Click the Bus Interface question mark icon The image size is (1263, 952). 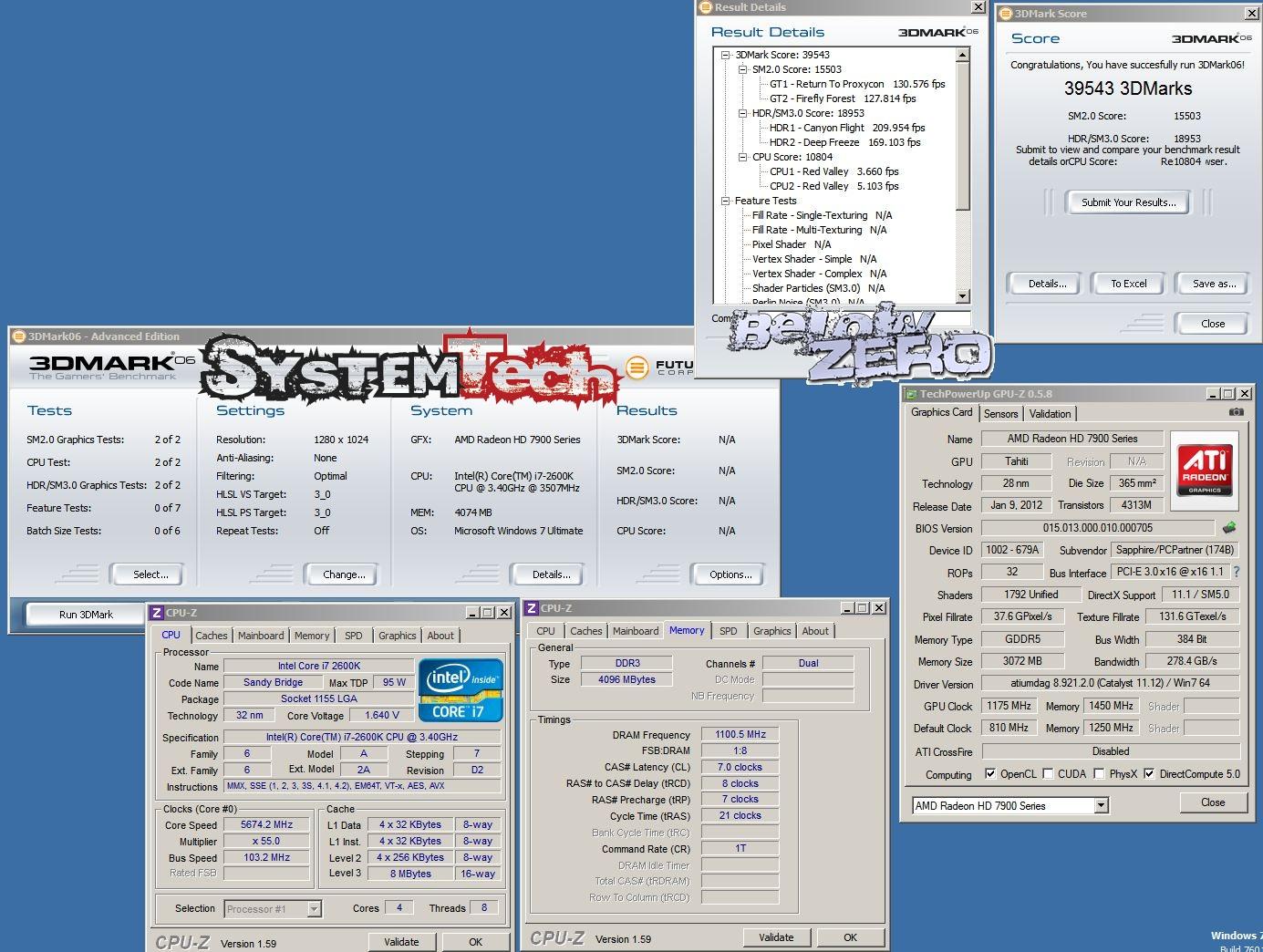coord(1237,573)
